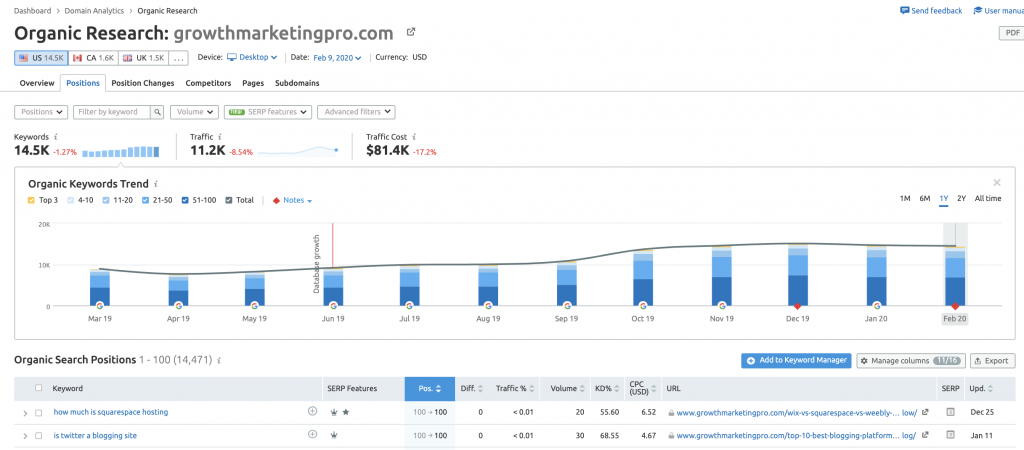The height and width of the screenshot is (450, 1024).
Task: Click info icon beside Organic Search Positions
Action: tap(219, 361)
